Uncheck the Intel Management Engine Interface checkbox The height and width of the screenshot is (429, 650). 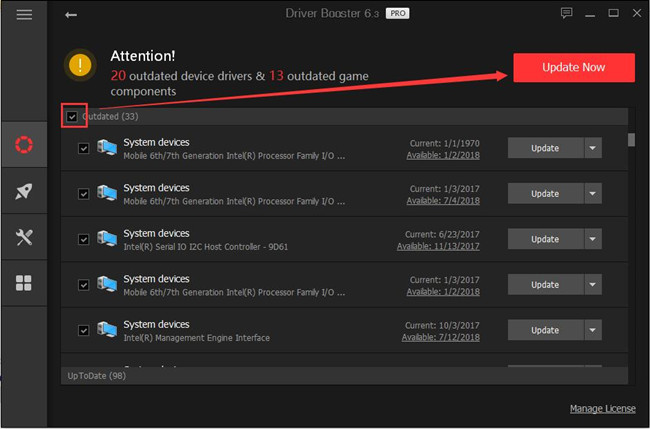[84, 330]
